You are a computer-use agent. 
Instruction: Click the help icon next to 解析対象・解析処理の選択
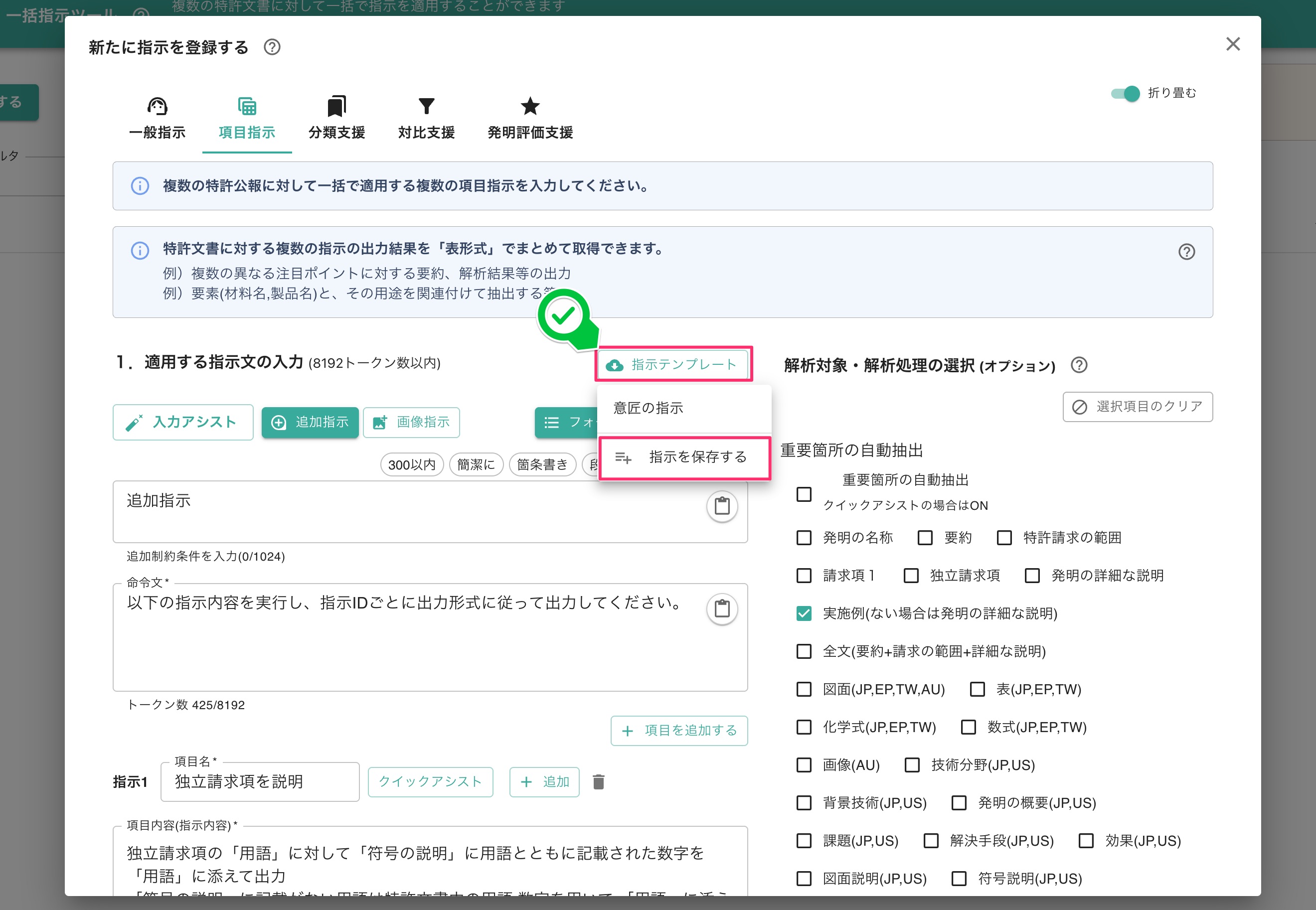tap(1079, 365)
